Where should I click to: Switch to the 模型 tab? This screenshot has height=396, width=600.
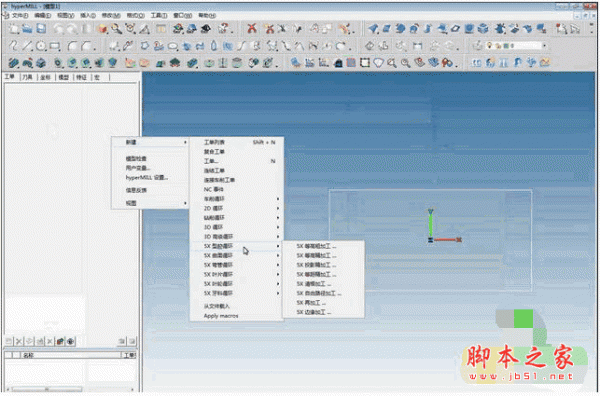click(63, 77)
